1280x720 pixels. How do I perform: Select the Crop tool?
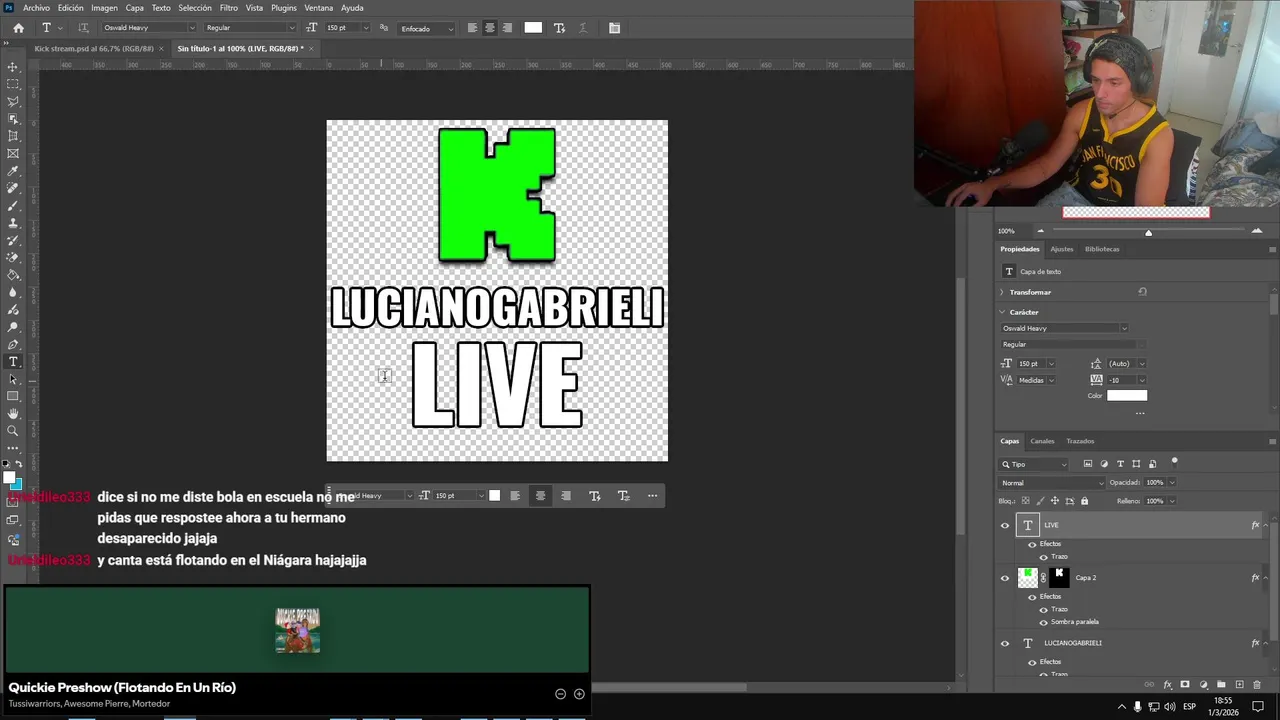[x=13, y=136]
